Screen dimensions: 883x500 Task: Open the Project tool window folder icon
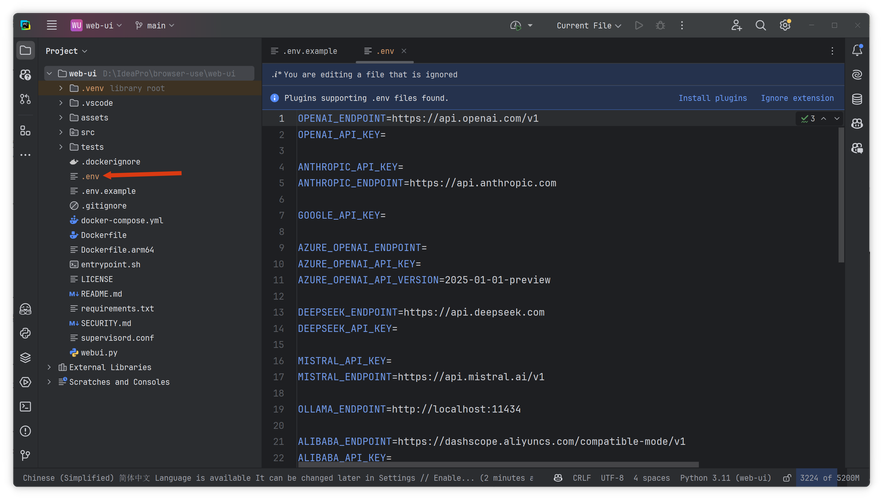coord(25,51)
